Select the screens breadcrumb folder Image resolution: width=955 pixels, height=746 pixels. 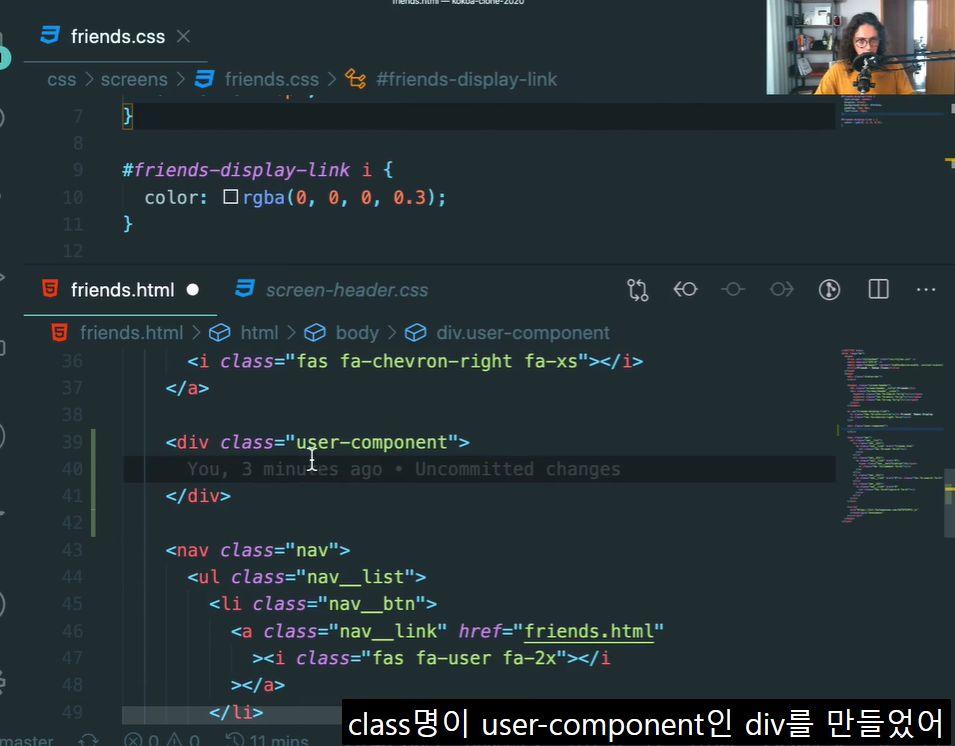(134, 79)
